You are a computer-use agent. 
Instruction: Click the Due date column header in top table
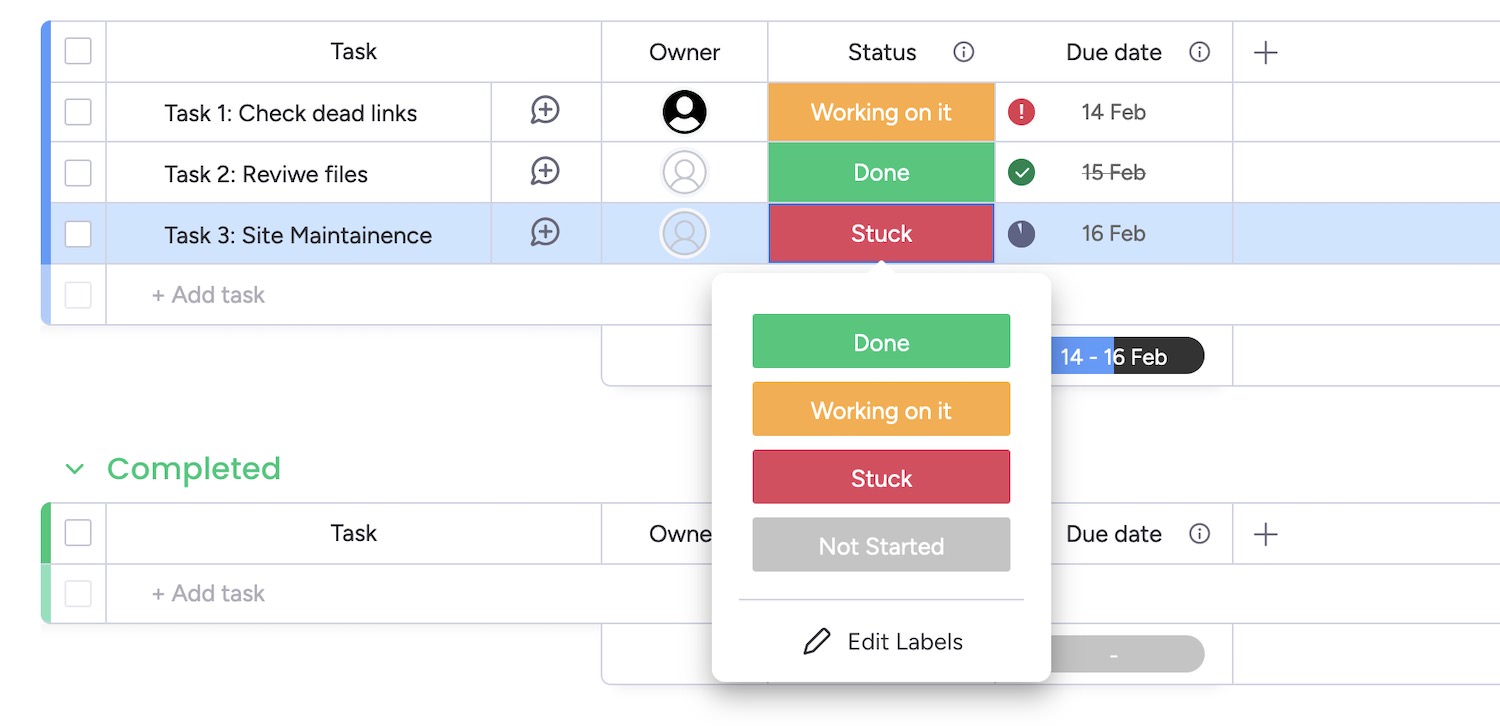click(1114, 52)
